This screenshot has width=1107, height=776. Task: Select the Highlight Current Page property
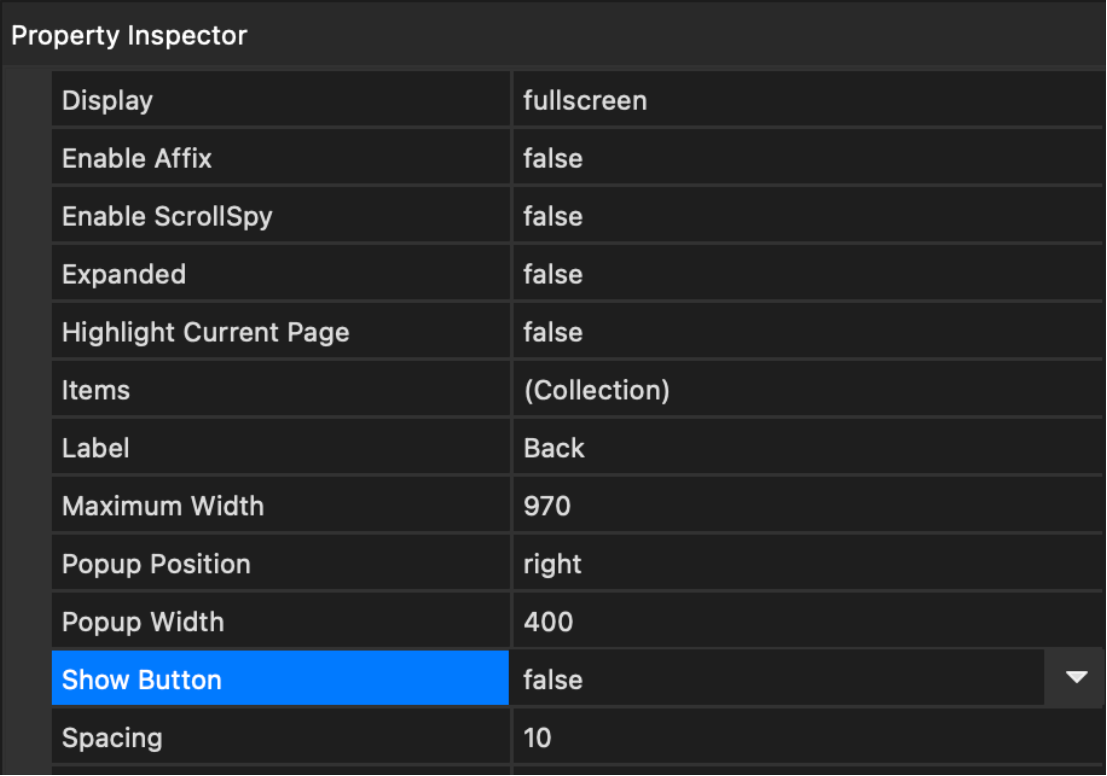(x=205, y=333)
